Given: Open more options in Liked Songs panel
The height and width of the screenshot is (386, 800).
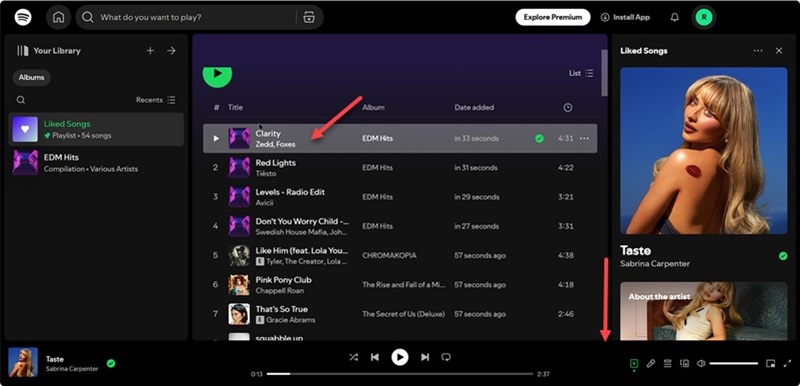Looking at the screenshot, I should pyautogui.click(x=758, y=50).
